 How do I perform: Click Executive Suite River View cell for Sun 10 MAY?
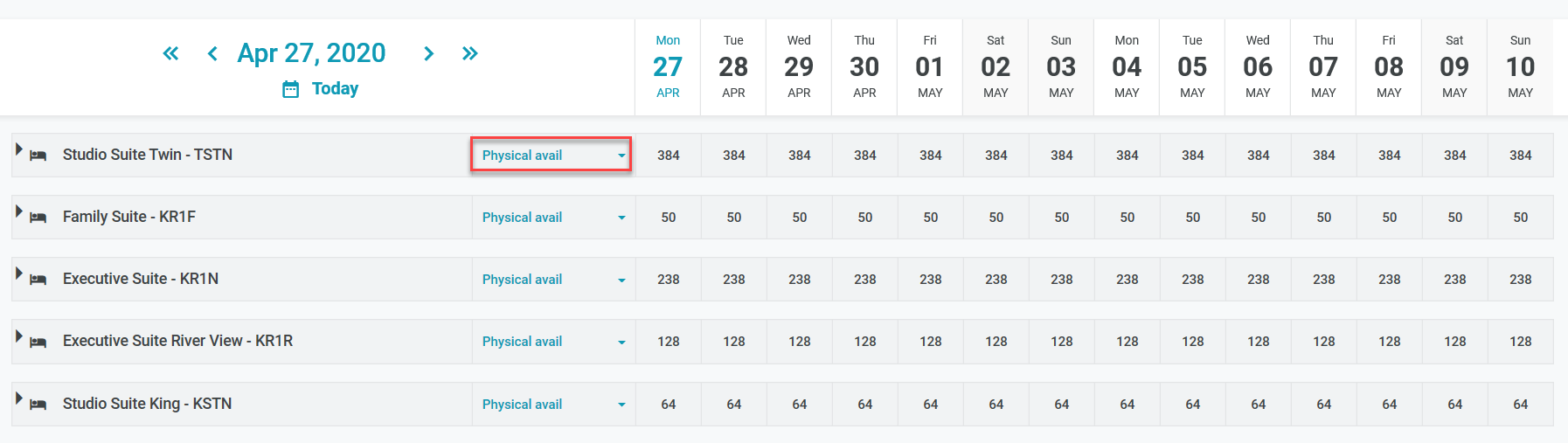pos(1520,342)
